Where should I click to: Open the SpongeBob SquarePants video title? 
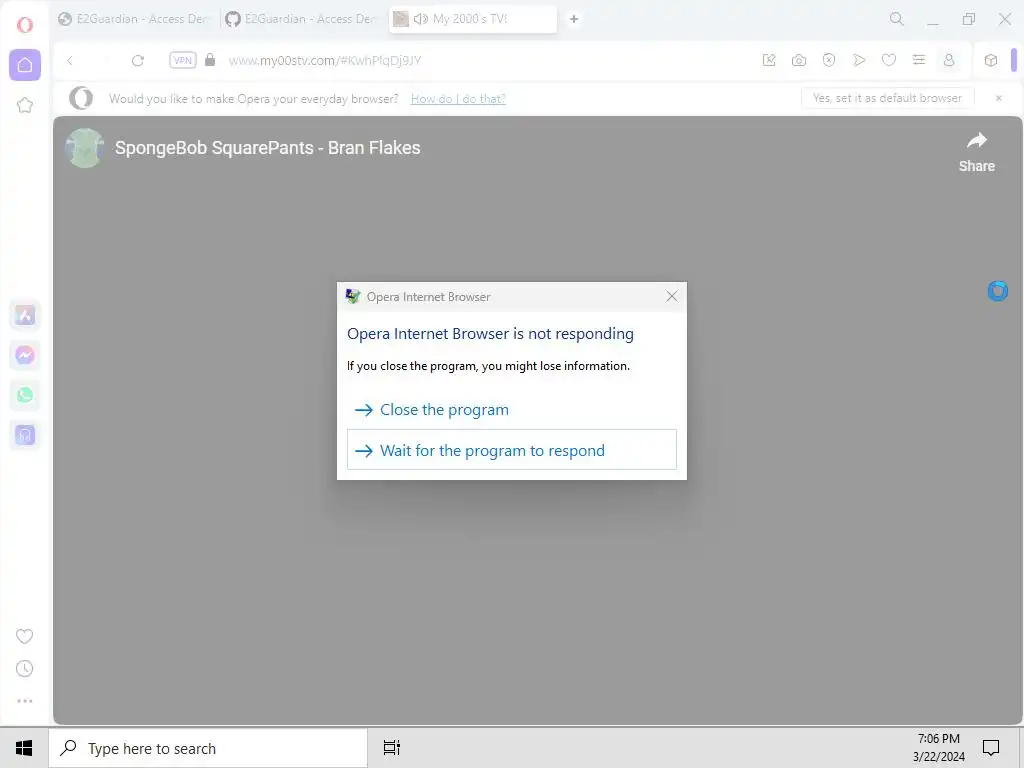click(x=268, y=148)
